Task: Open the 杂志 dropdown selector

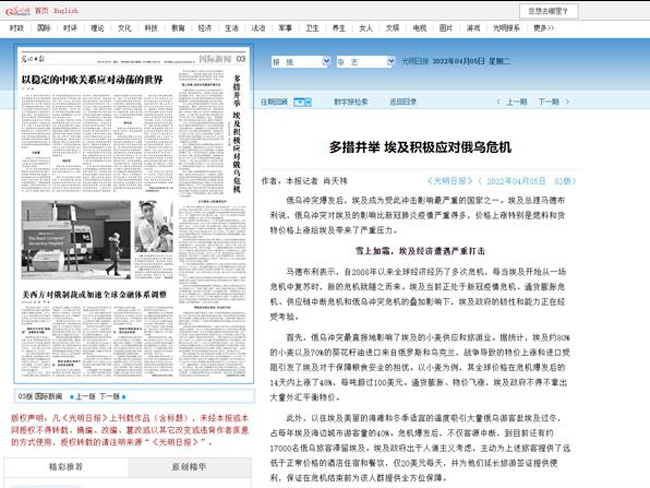Action: tap(357, 60)
